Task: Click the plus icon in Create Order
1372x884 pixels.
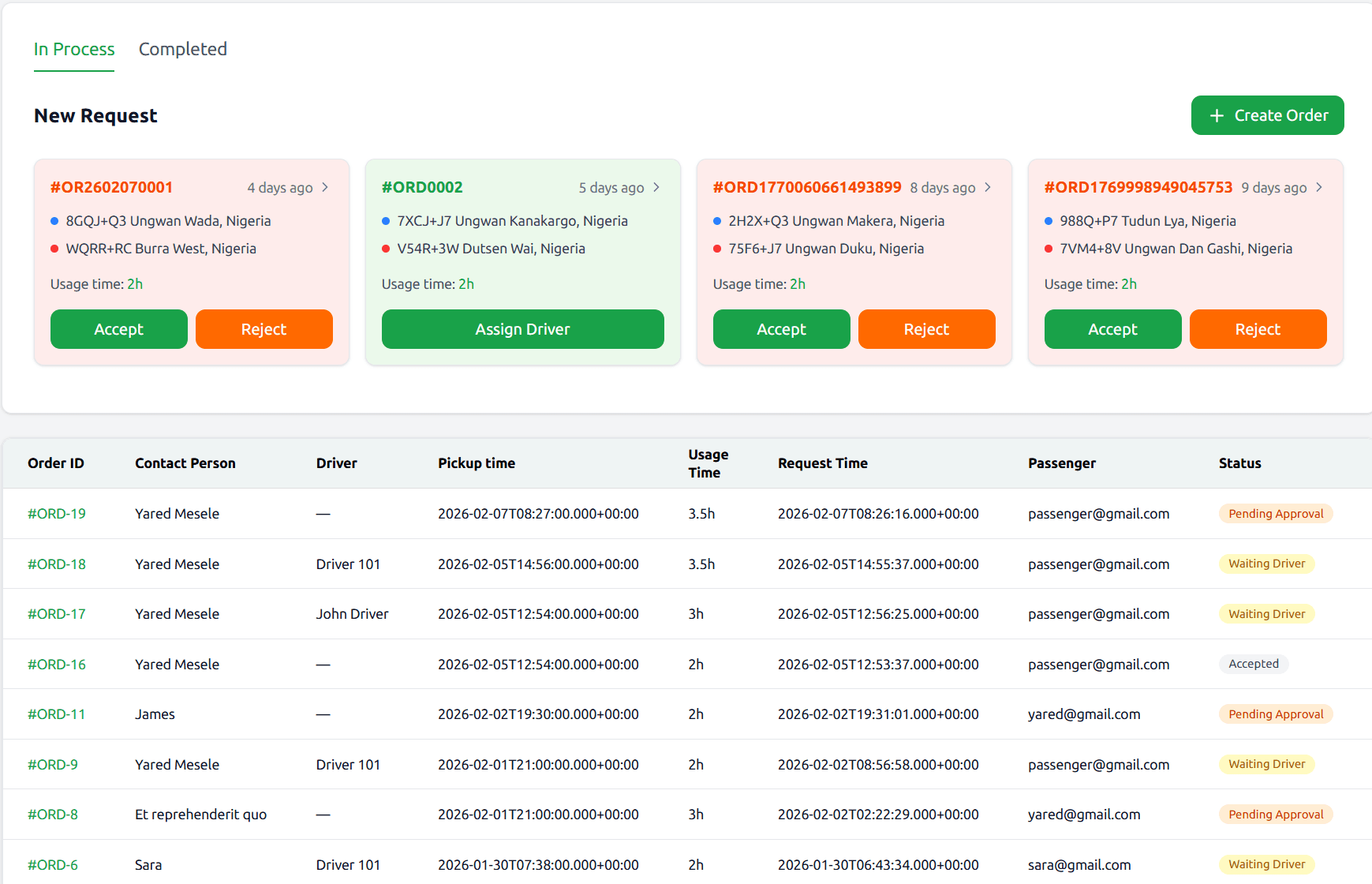Action: pos(1217,116)
